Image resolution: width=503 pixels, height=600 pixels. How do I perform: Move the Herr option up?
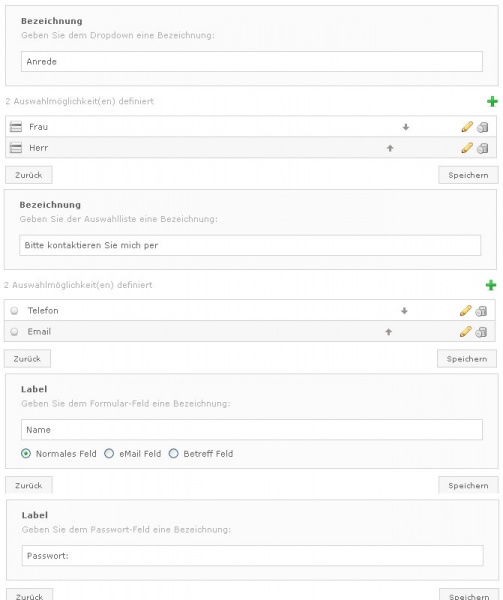point(390,148)
